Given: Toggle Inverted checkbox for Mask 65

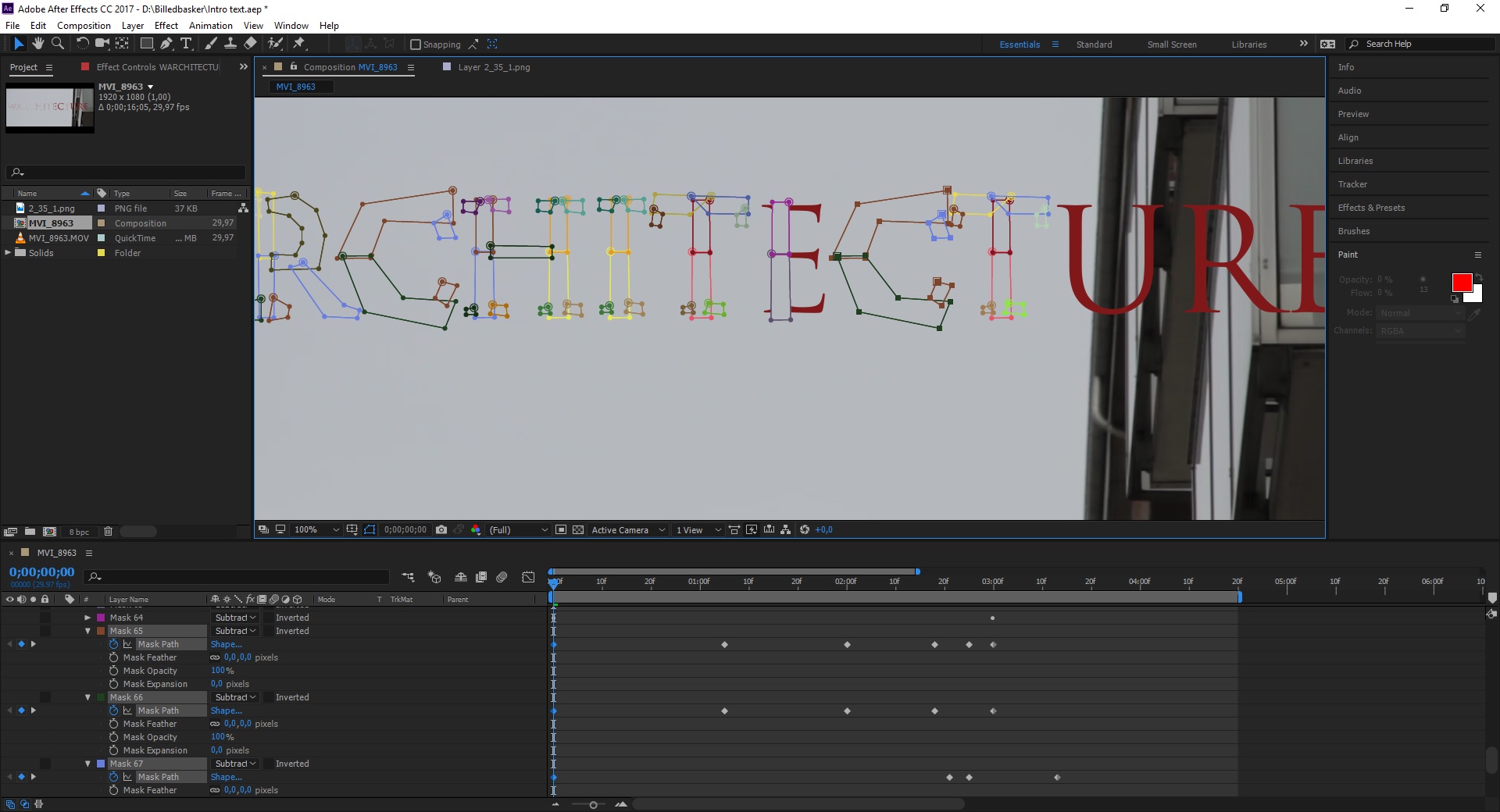Looking at the screenshot, I should click(268, 631).
